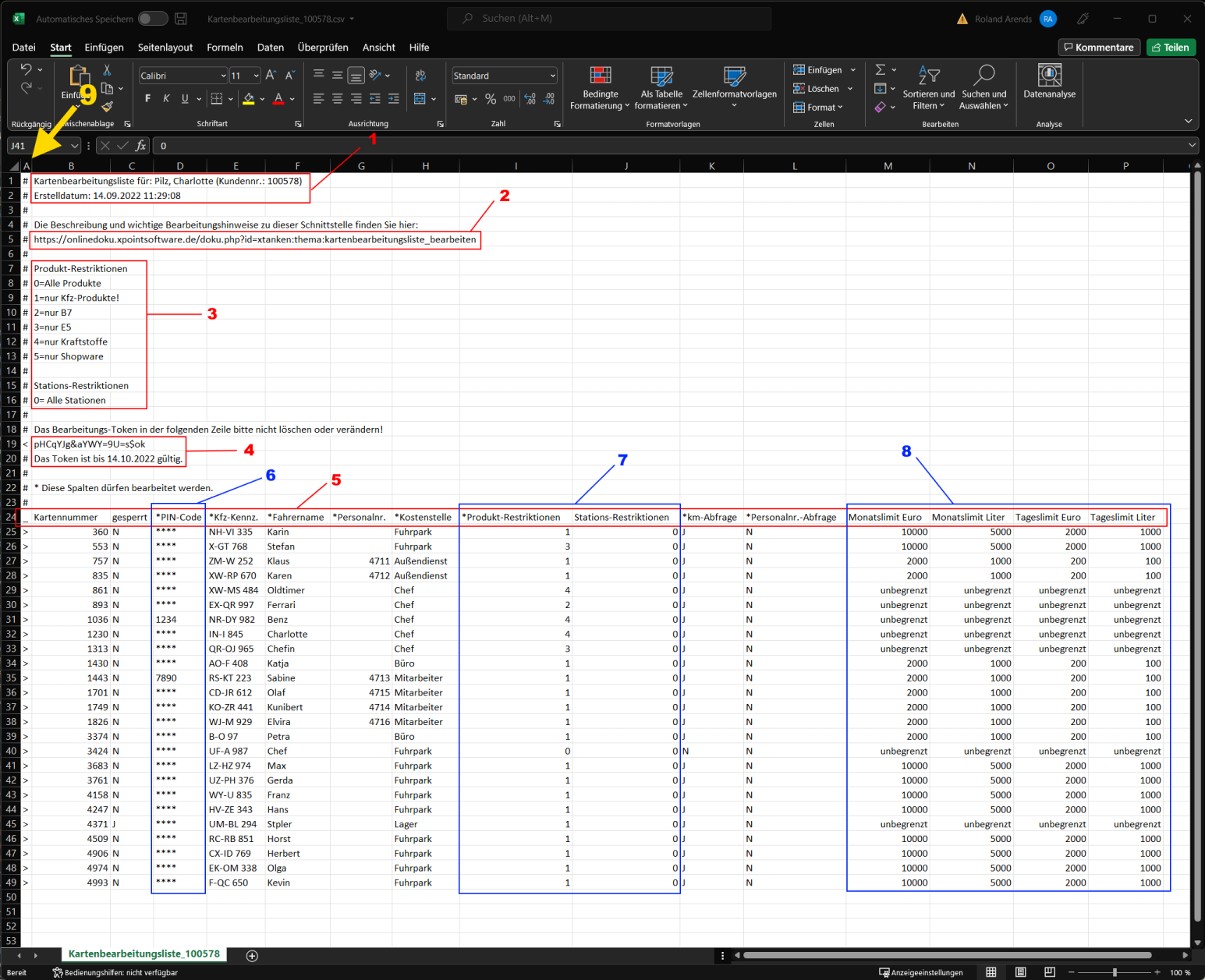Add a decimal place
The height and width of the screenshot is (980, 1205).
(530, 99)
